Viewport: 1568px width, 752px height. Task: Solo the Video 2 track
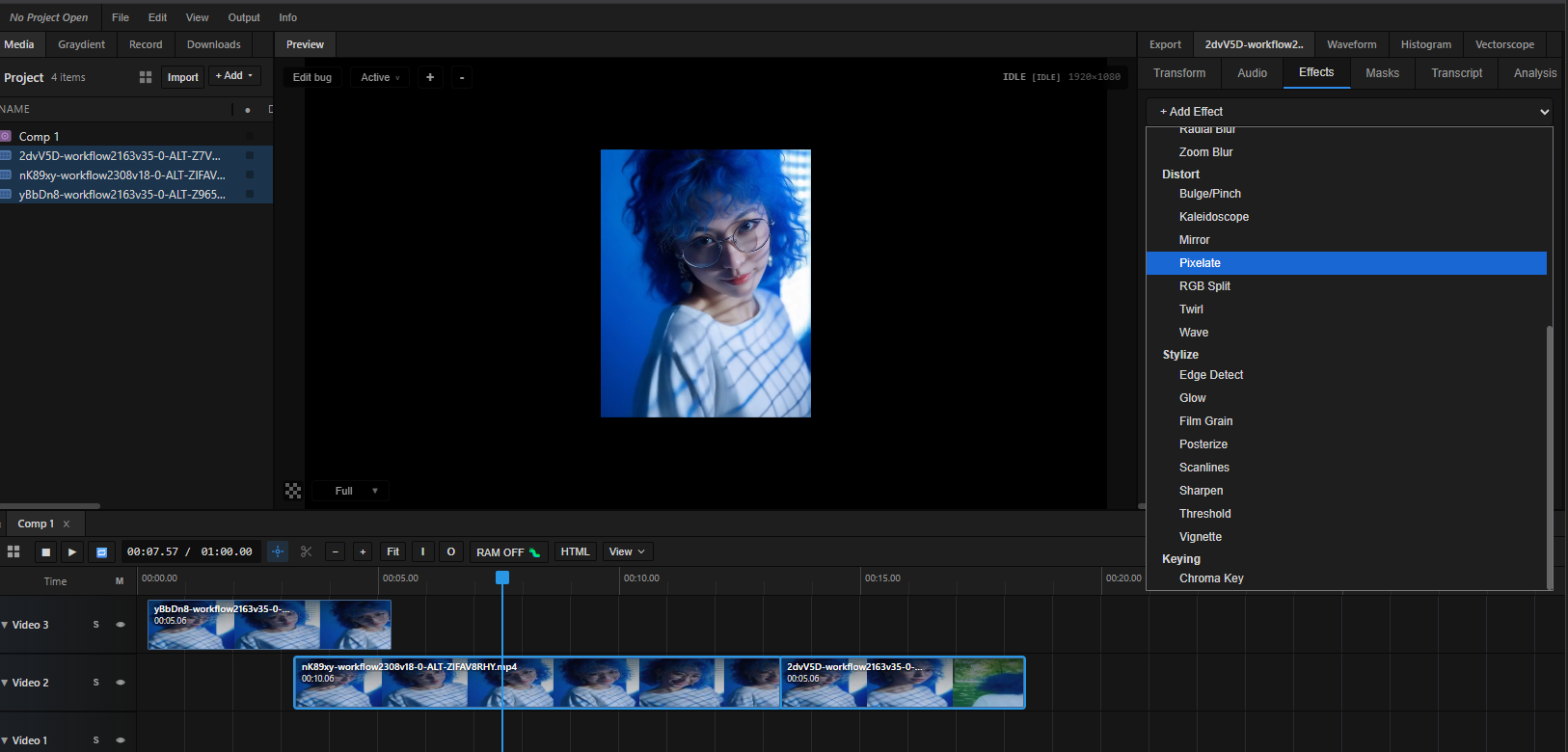pos(95,683)
